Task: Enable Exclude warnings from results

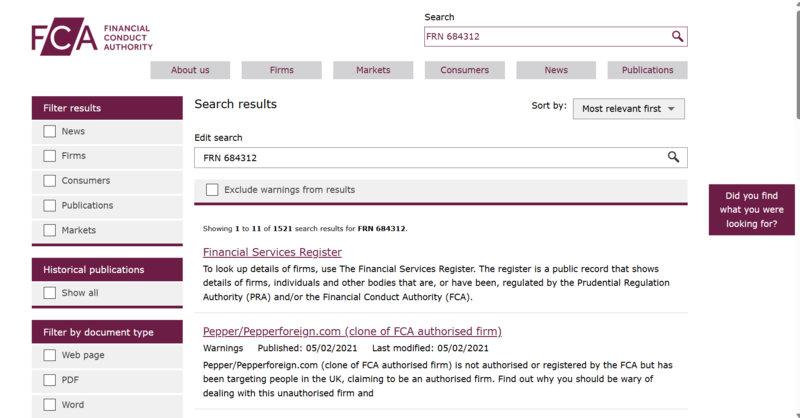Action: click(212, 190)
